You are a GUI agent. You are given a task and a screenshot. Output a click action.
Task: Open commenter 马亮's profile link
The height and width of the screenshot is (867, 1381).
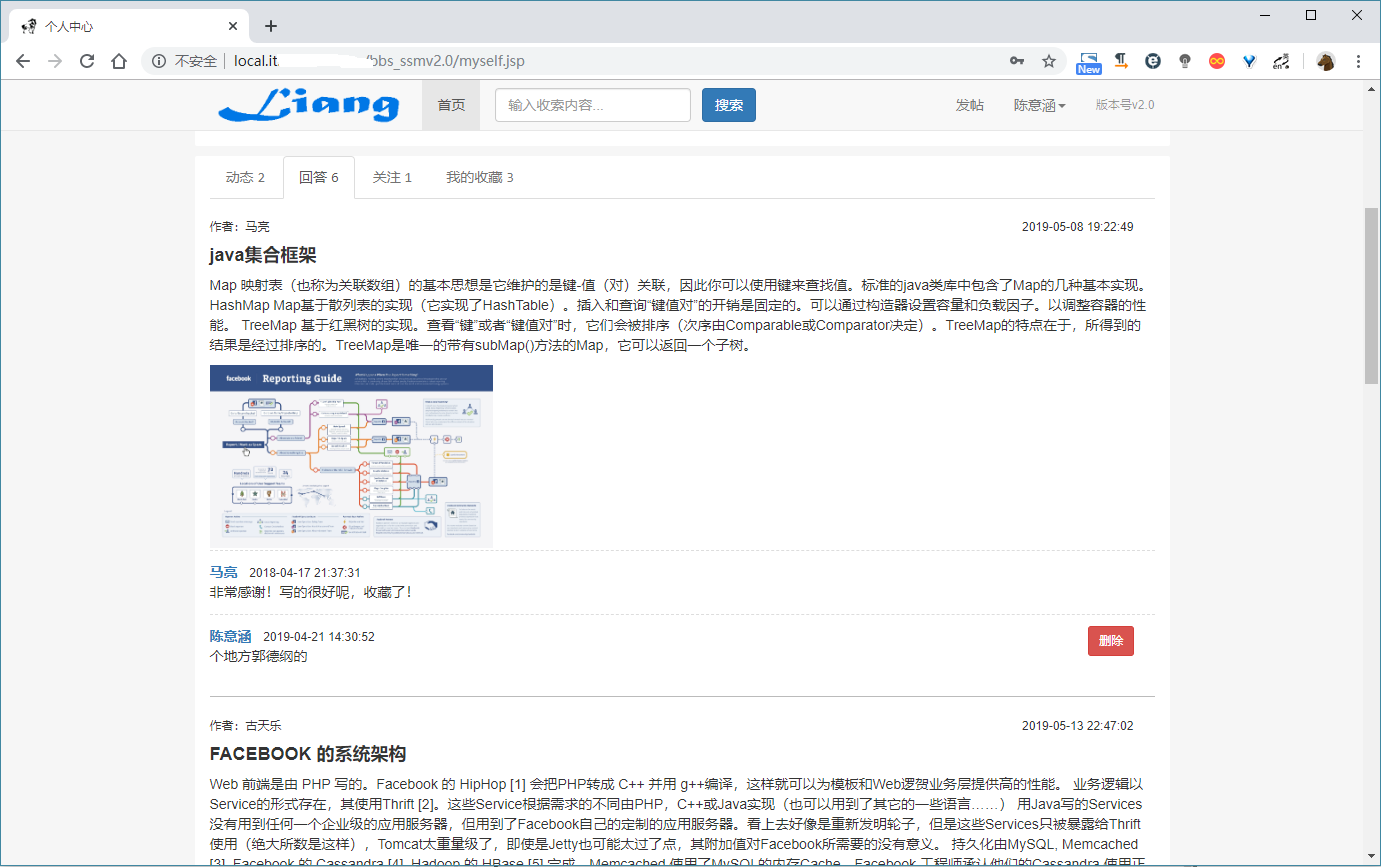[223, 572]
